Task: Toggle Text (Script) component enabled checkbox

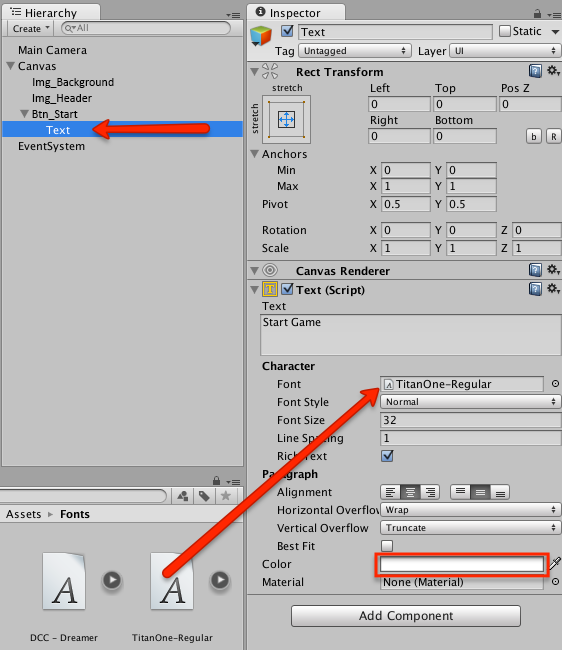Action: [x=287, y=289]
